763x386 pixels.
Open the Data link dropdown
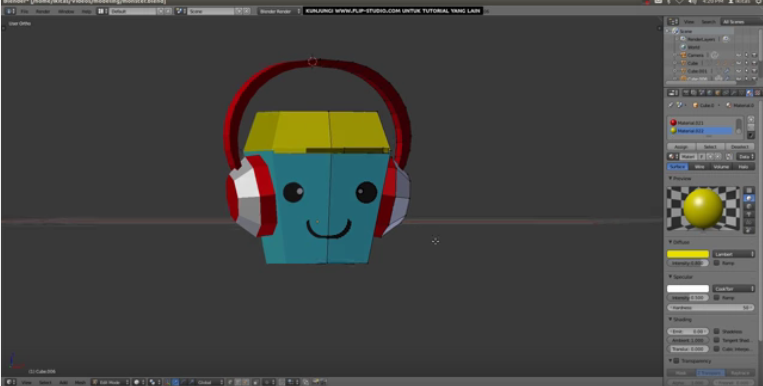(x=745, y=157)
